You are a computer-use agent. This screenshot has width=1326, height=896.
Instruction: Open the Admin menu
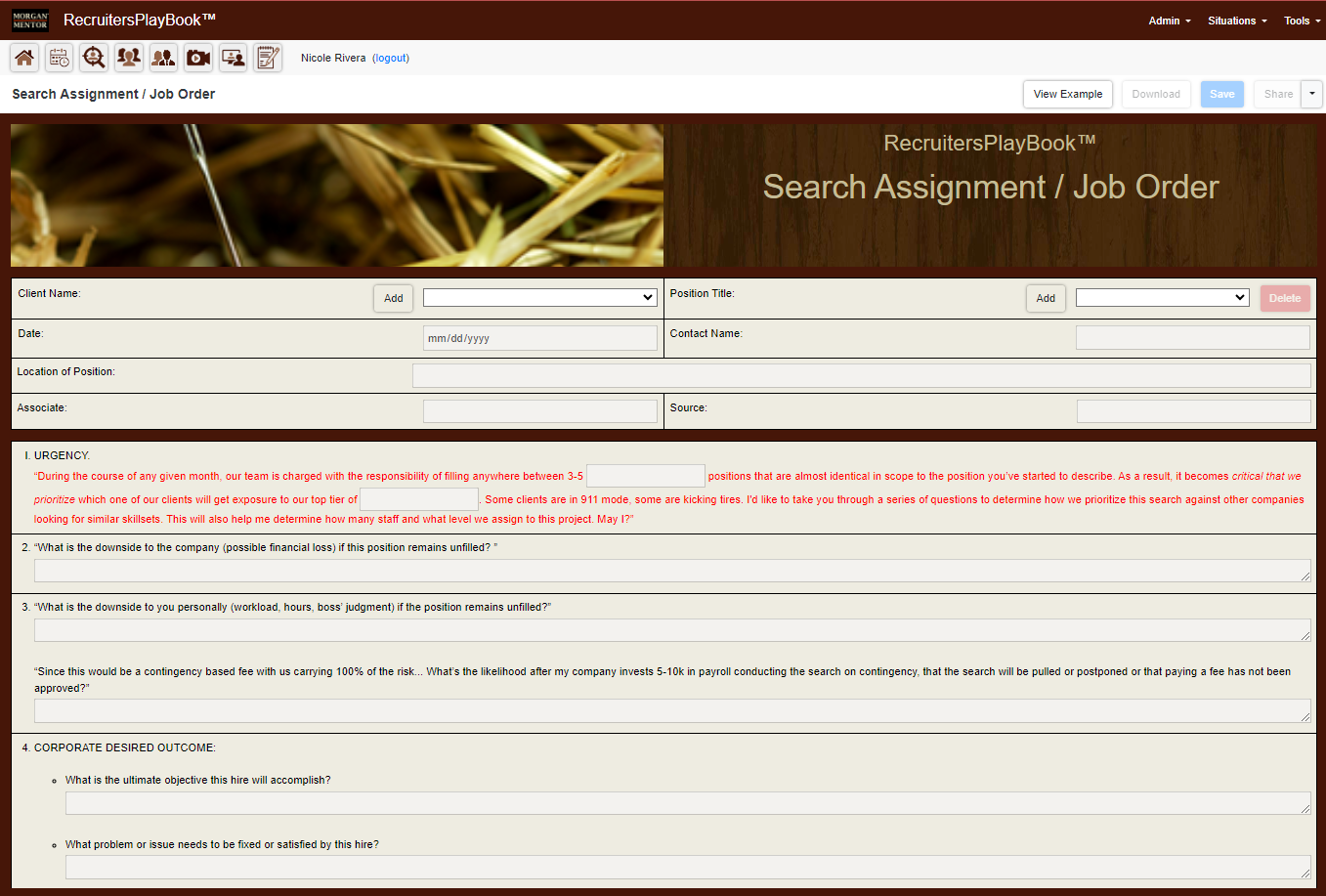(1170, 21)
